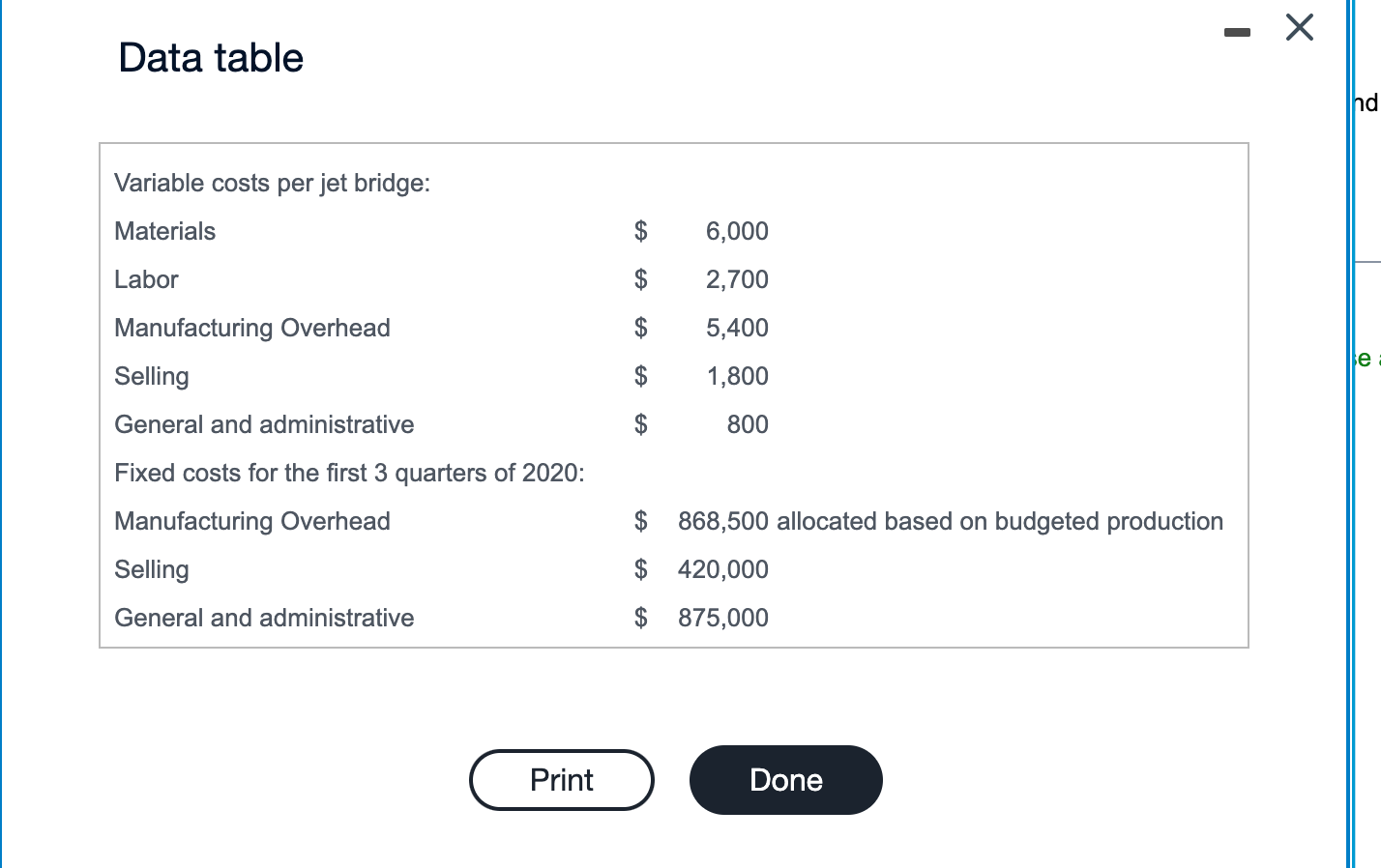Screen dimensions: 1381x868
Task: Click the Done button
Action: [785, 780]
